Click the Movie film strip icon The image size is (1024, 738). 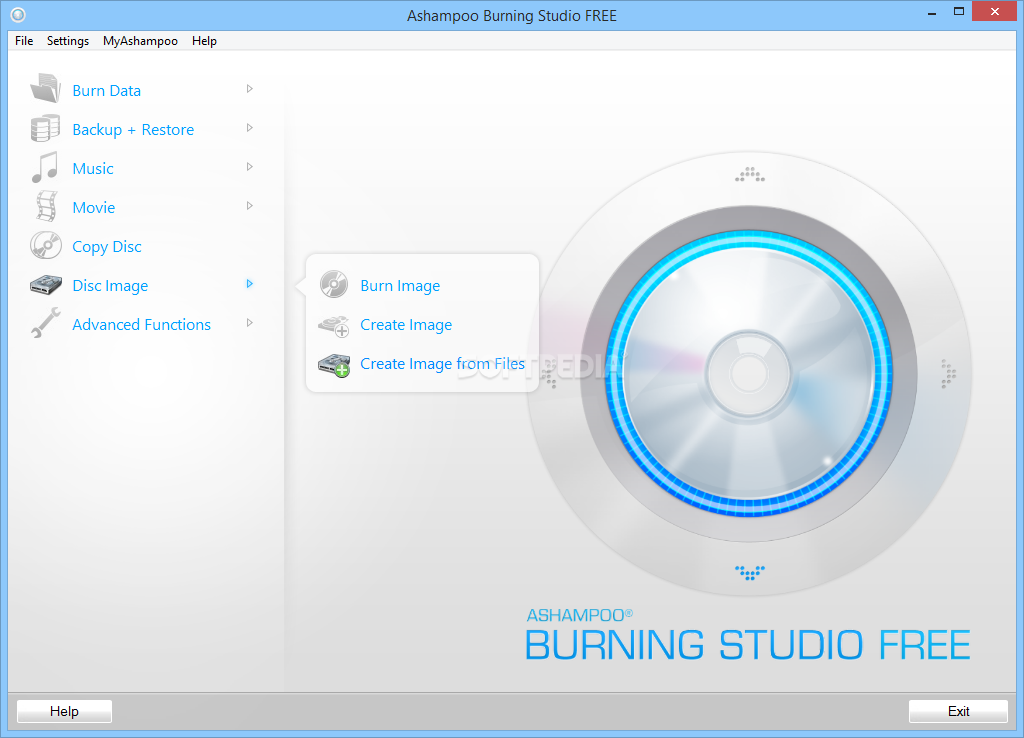click(46, 206)
